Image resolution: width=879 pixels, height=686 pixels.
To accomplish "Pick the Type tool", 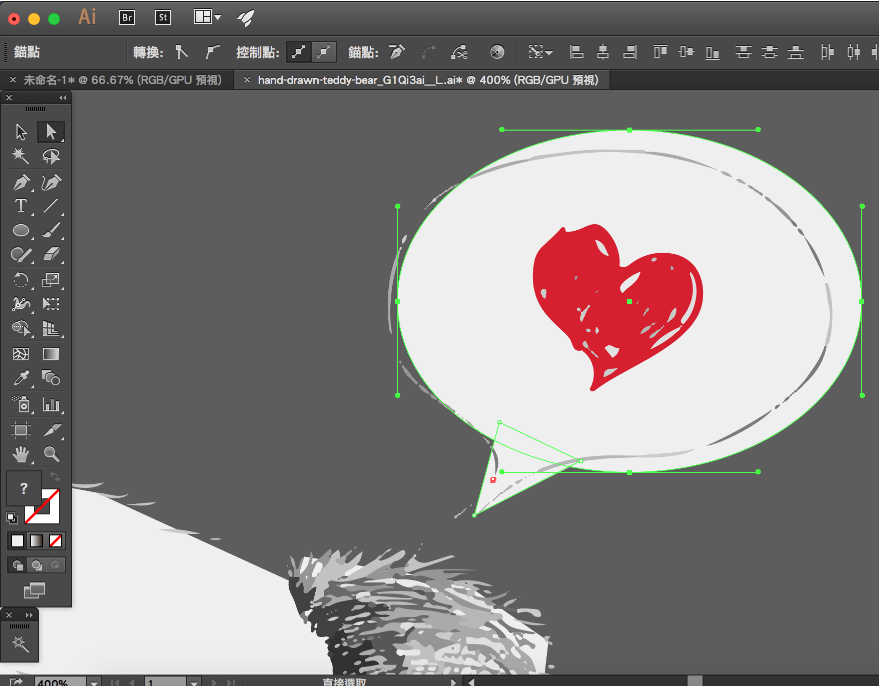I will [x=20, y=207].
